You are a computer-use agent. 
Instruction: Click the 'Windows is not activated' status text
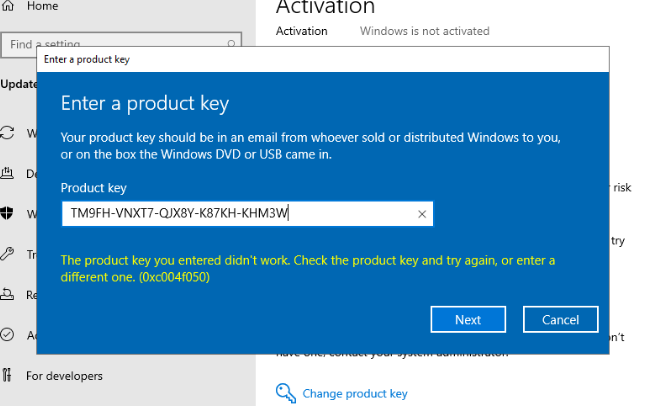tap(424, 31)
